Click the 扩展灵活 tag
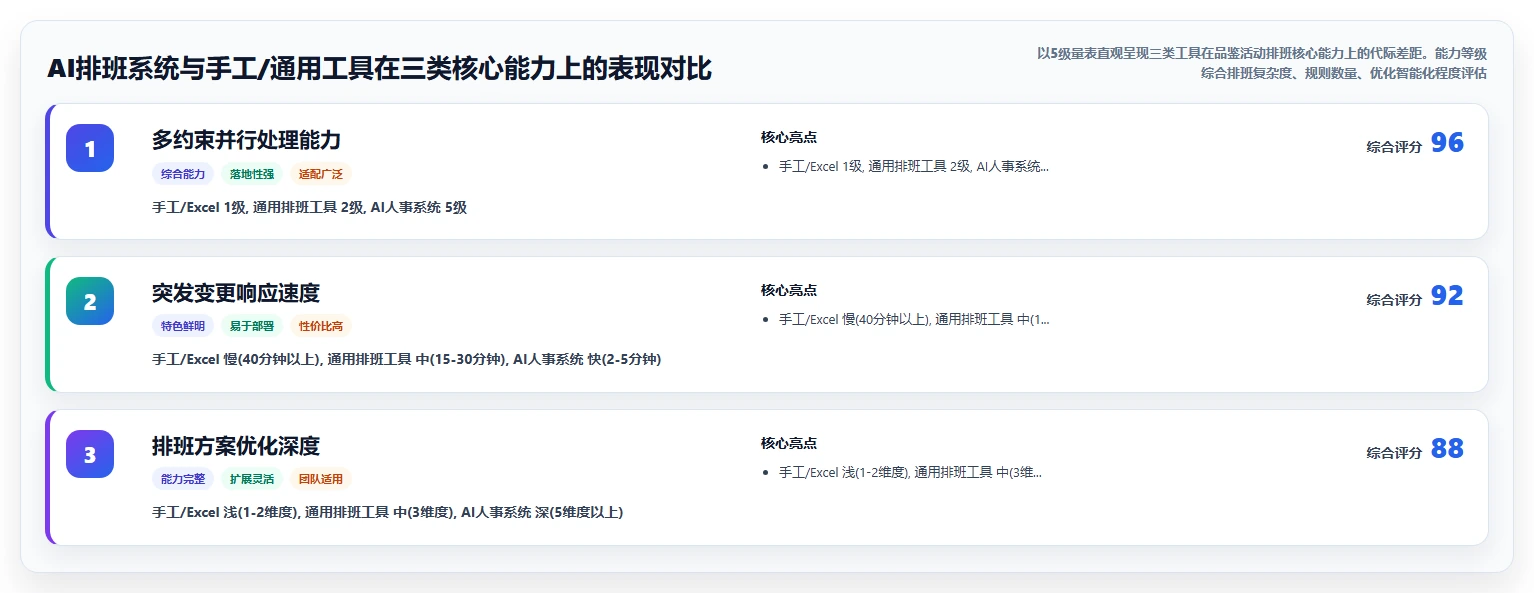 tap(252, 479)
